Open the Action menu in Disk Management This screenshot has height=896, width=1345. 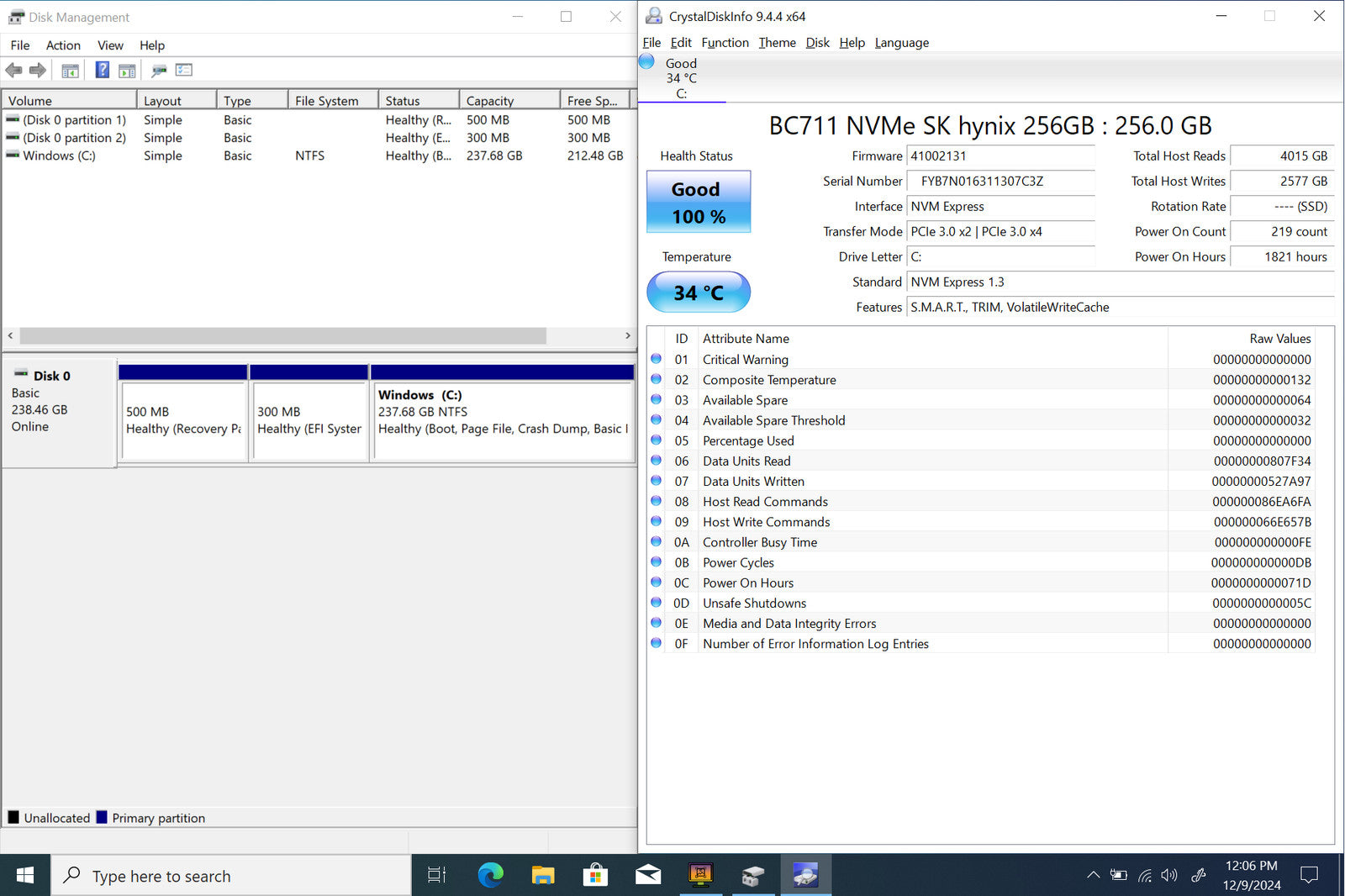click(x=63, y=45)
